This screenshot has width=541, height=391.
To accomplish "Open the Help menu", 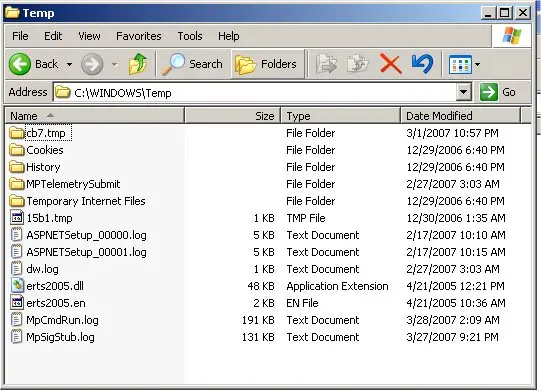I will [228, 36].
